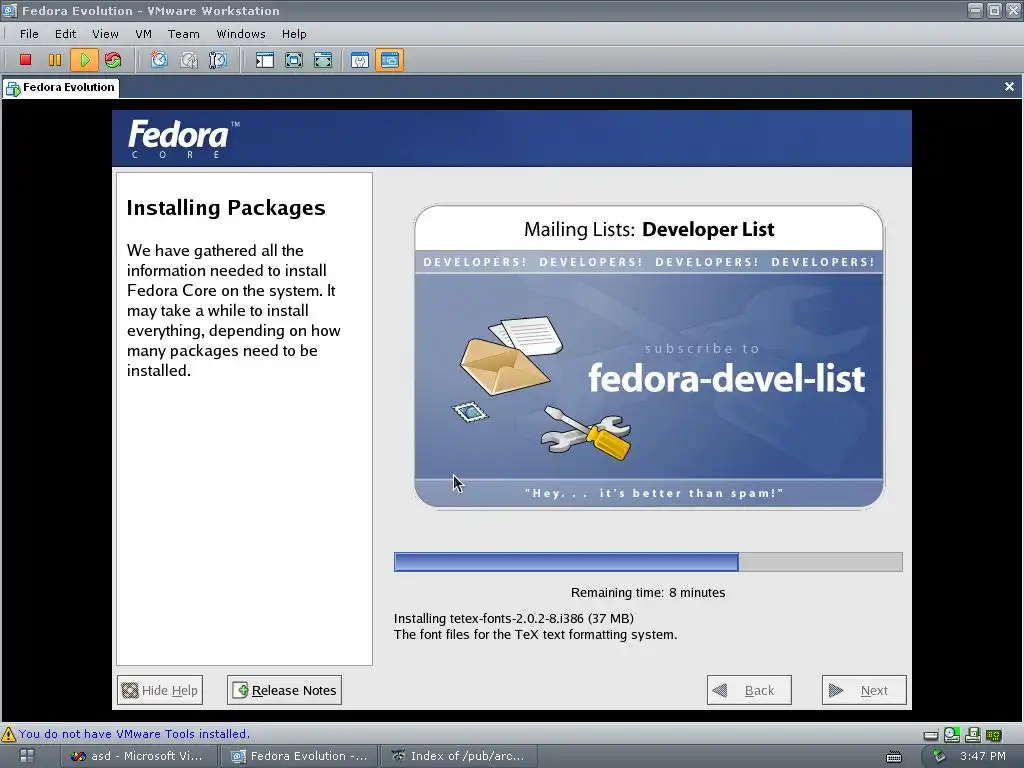Suspend the VM with the yellow pause icon

click(55, 60)
